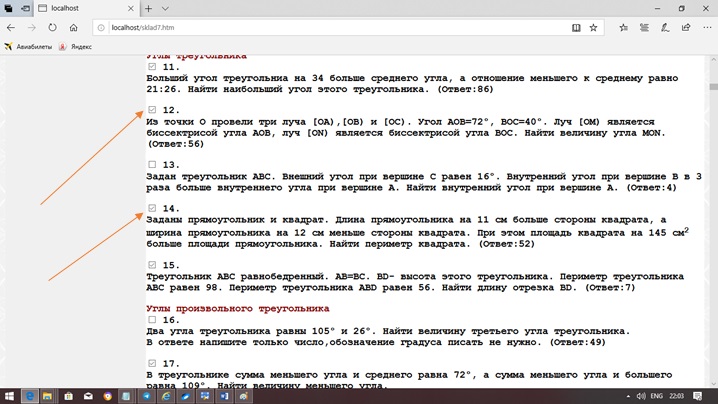The image size is (718, 404).
Task: Toggle checkbox for problem 14
Action: click(x=152, y=208)
